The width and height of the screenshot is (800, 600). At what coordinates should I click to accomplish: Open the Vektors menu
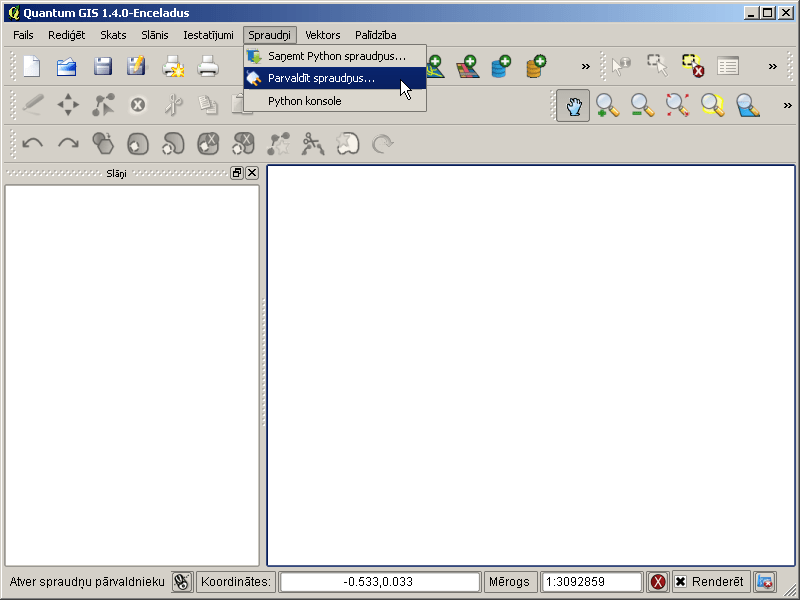pos(322,35)
